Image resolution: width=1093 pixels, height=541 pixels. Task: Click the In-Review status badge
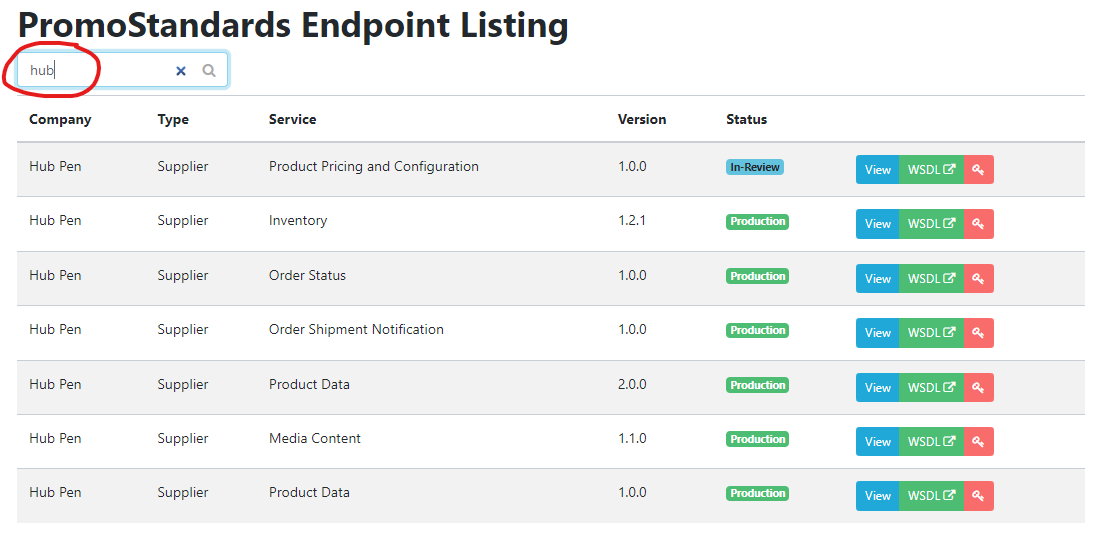coord(754,167)
